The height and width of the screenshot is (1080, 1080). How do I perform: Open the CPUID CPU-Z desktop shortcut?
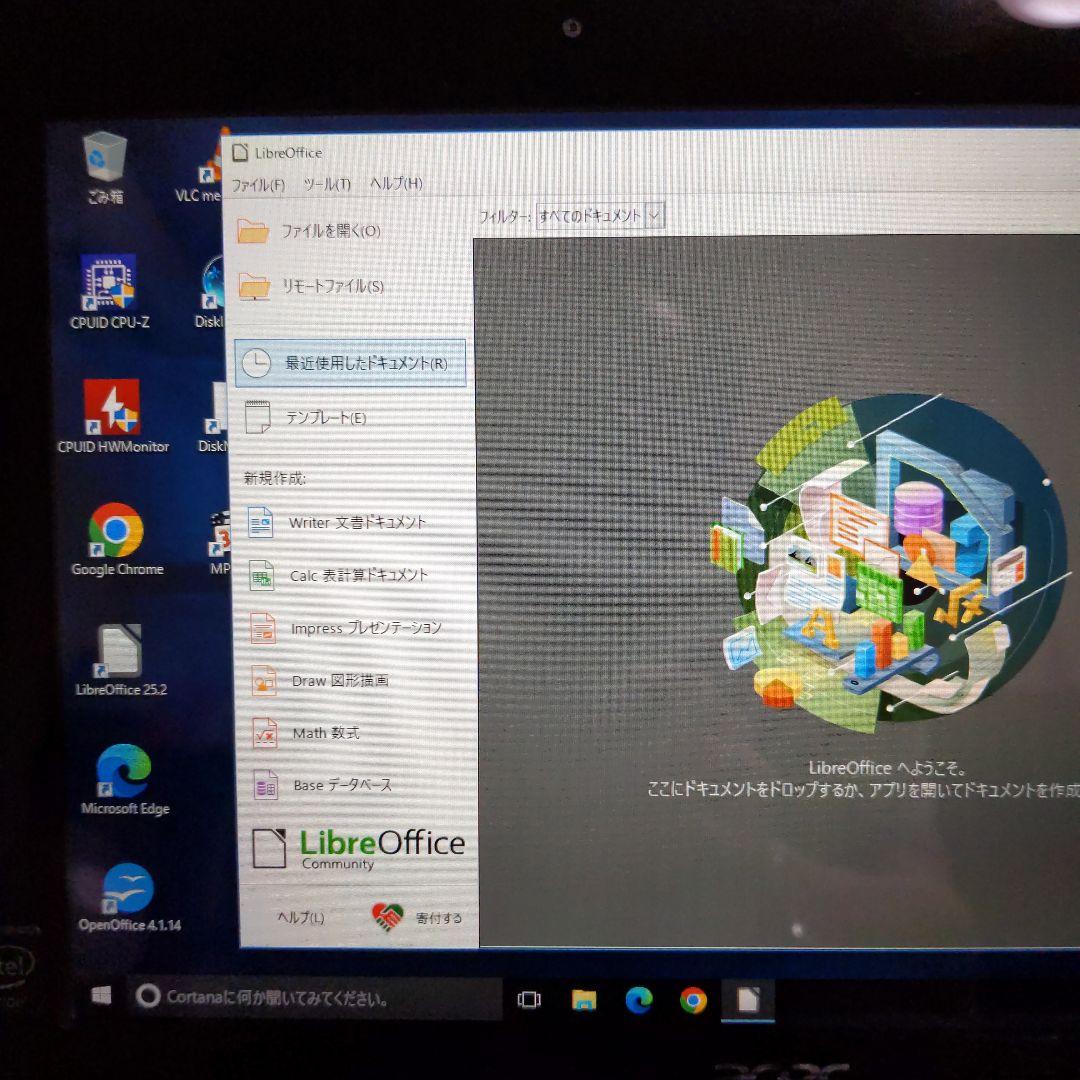(110, 292)
